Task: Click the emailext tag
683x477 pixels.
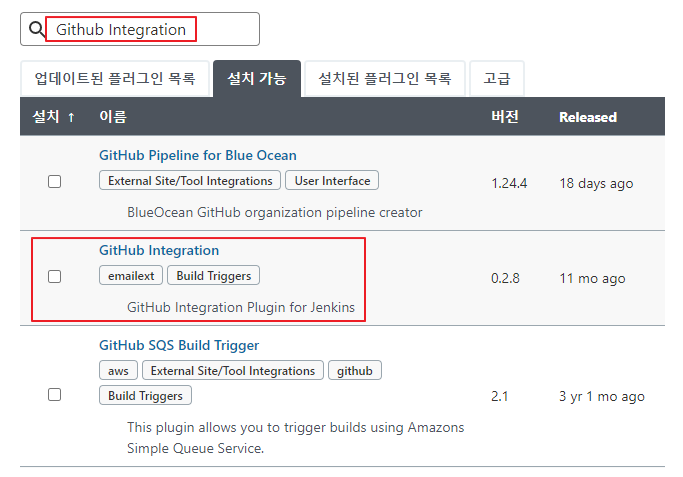Action: tap(131, 275)
